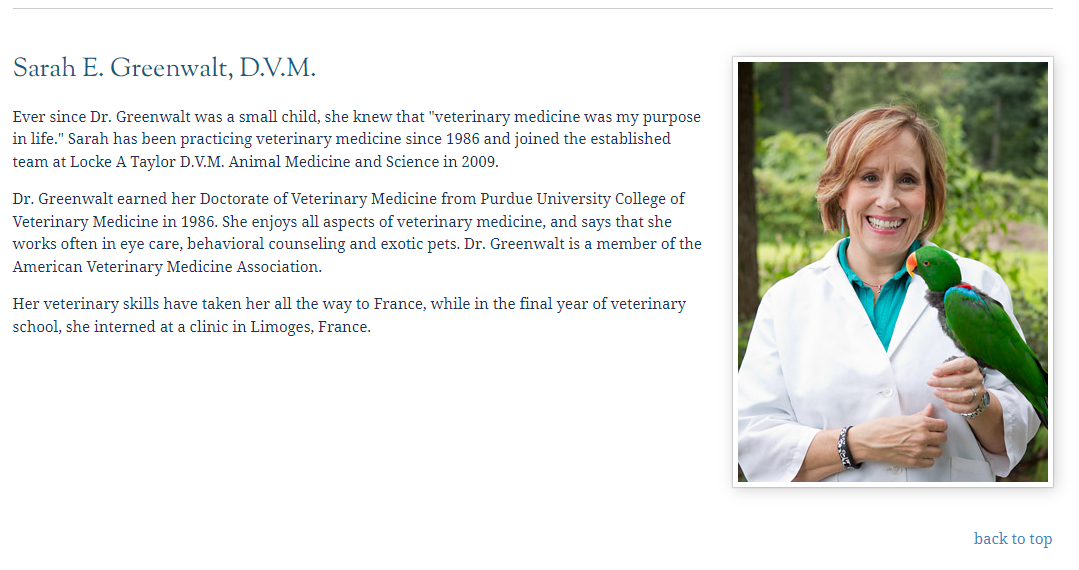Click the "Sarah E. Greenwalt, D.V.M." heading
Image resolution: width=1079 pixels, height=570 pixels.
click(164, 69)
